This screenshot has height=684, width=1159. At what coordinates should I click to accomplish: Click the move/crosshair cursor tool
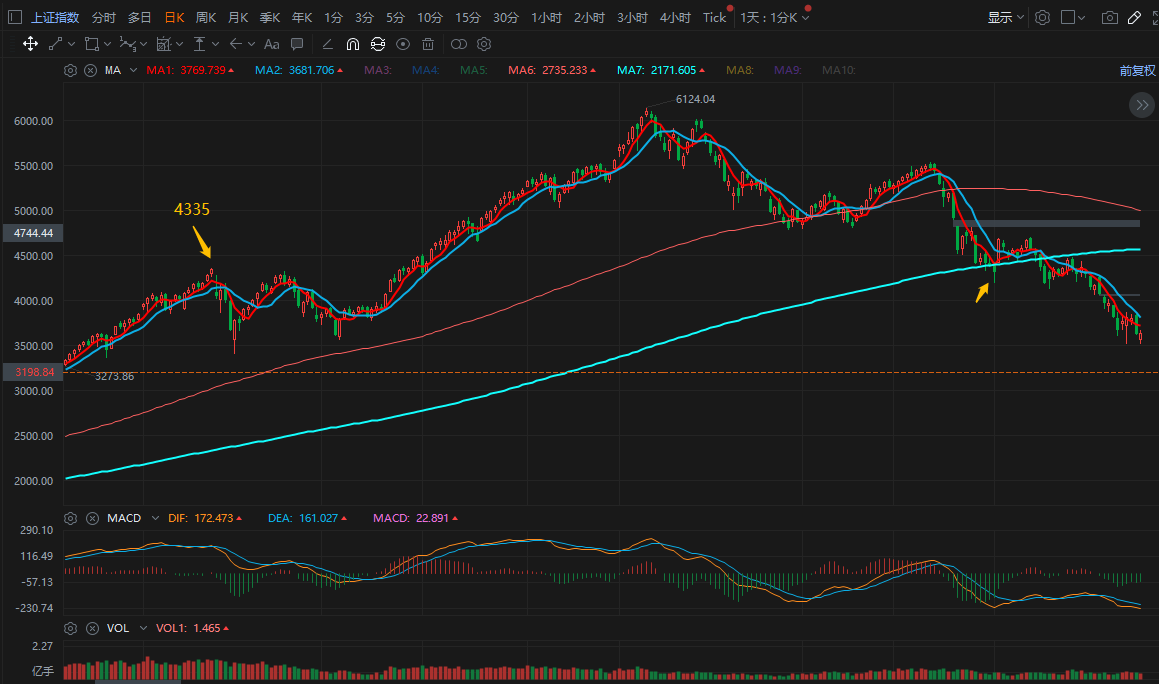30,44
